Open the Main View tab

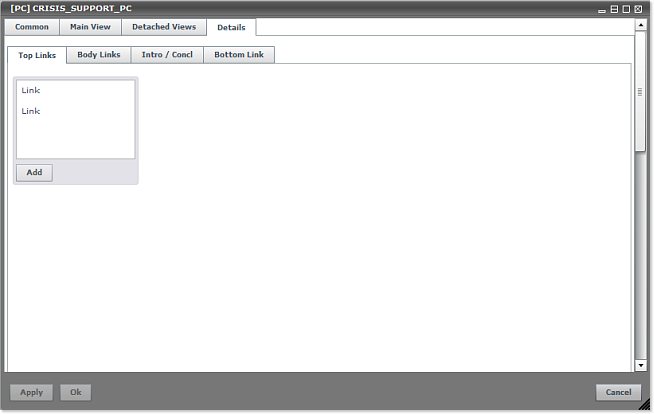pos(90,27)
